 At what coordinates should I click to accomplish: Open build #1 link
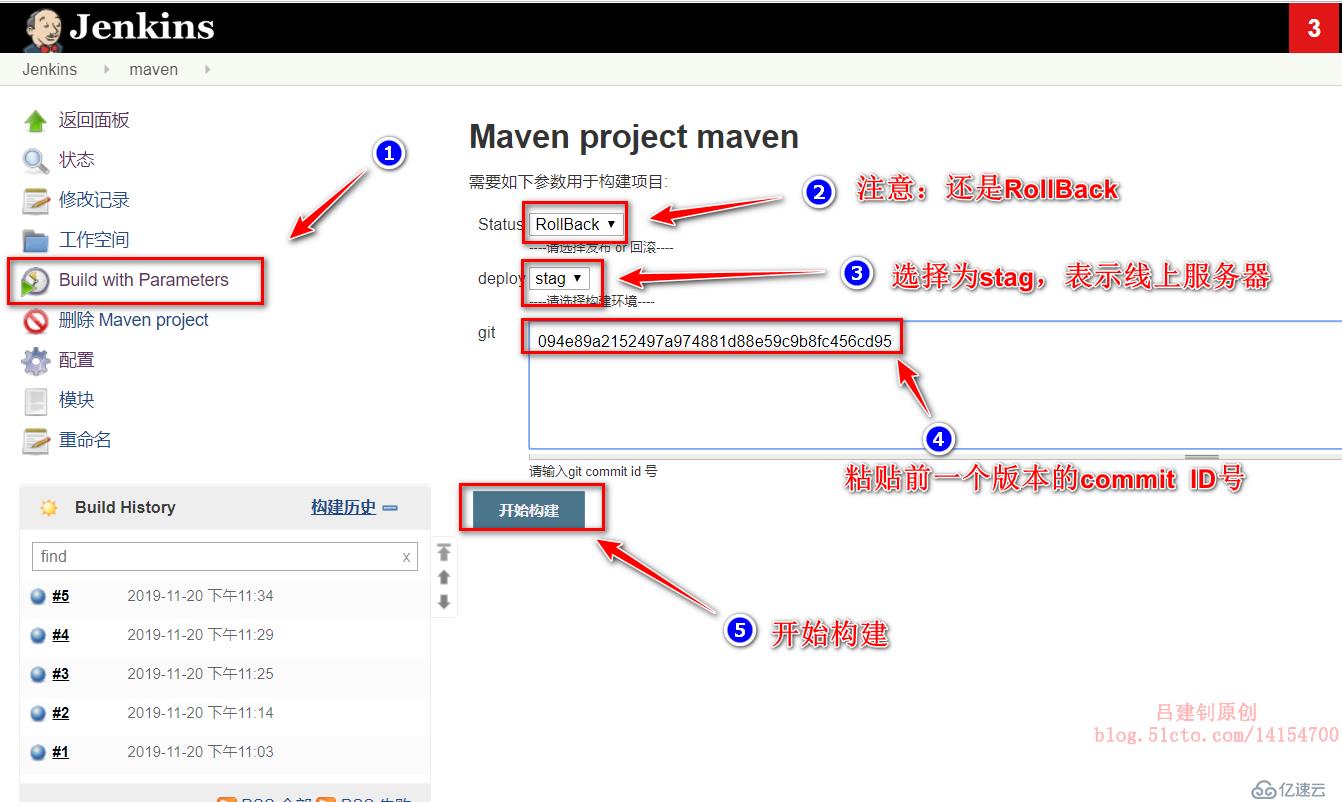61,752
